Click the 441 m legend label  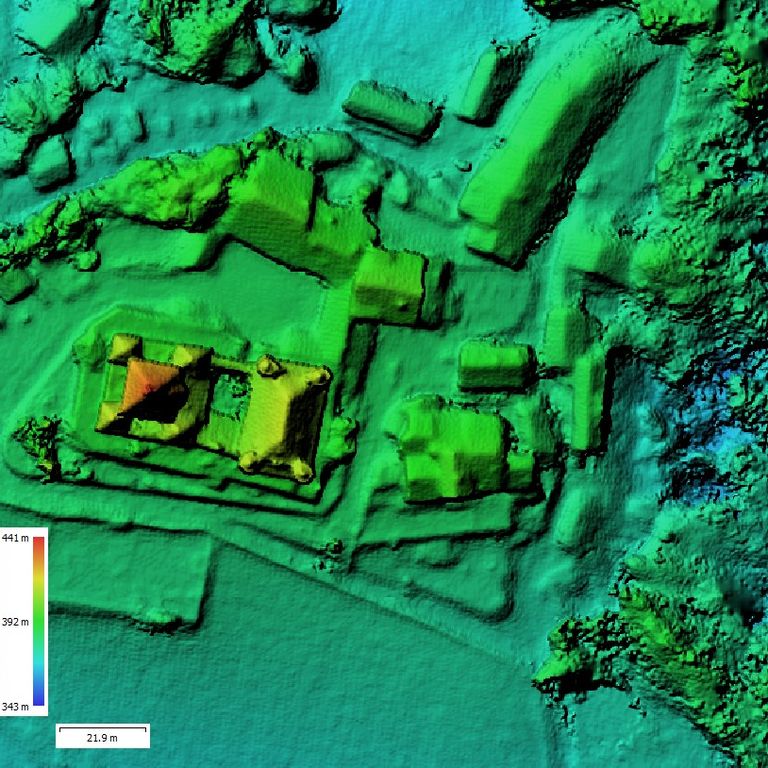[15, 538]
